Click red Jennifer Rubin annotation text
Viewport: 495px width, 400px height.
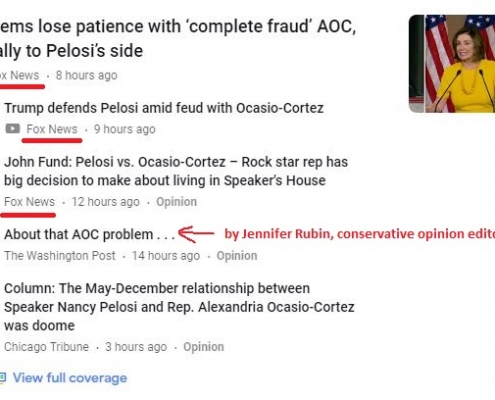coord(360,234)
